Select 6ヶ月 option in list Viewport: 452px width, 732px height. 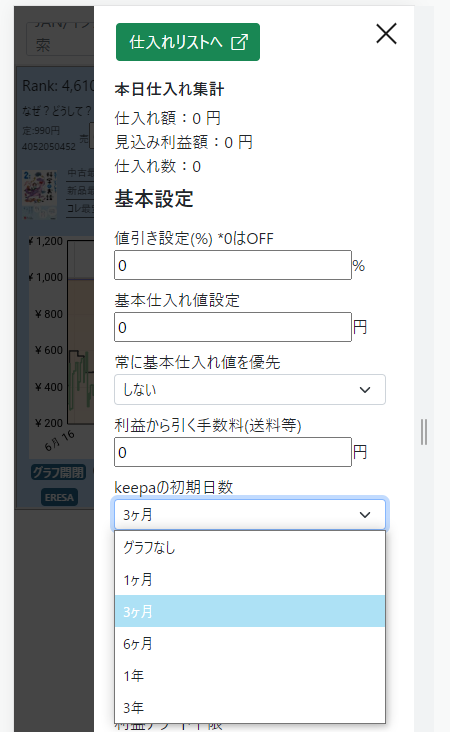coord(250,643)
